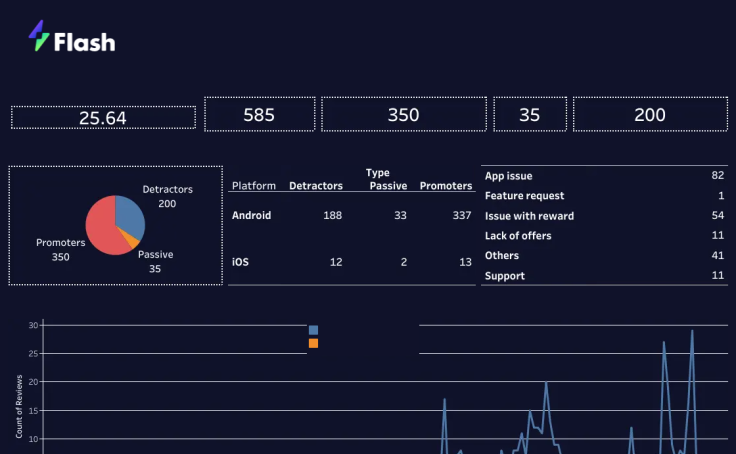
Task: Select the Others category row
Action: (605, 255)
